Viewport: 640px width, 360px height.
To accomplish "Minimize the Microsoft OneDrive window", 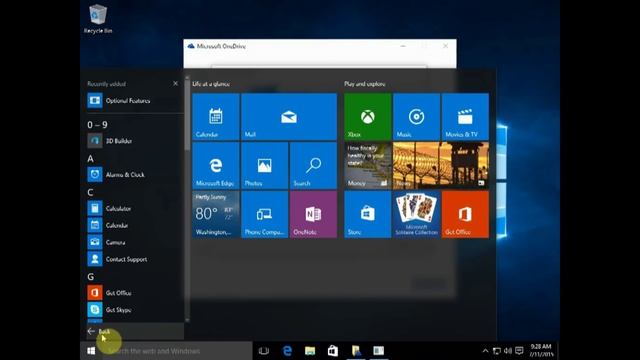I will pyautogui.click(x=403, y=46).
